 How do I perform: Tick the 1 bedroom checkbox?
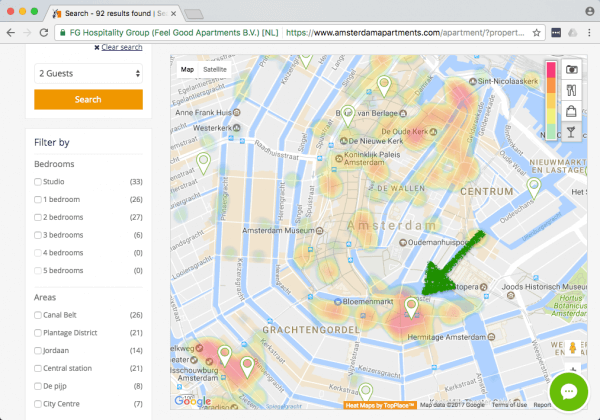pos(38,200)
